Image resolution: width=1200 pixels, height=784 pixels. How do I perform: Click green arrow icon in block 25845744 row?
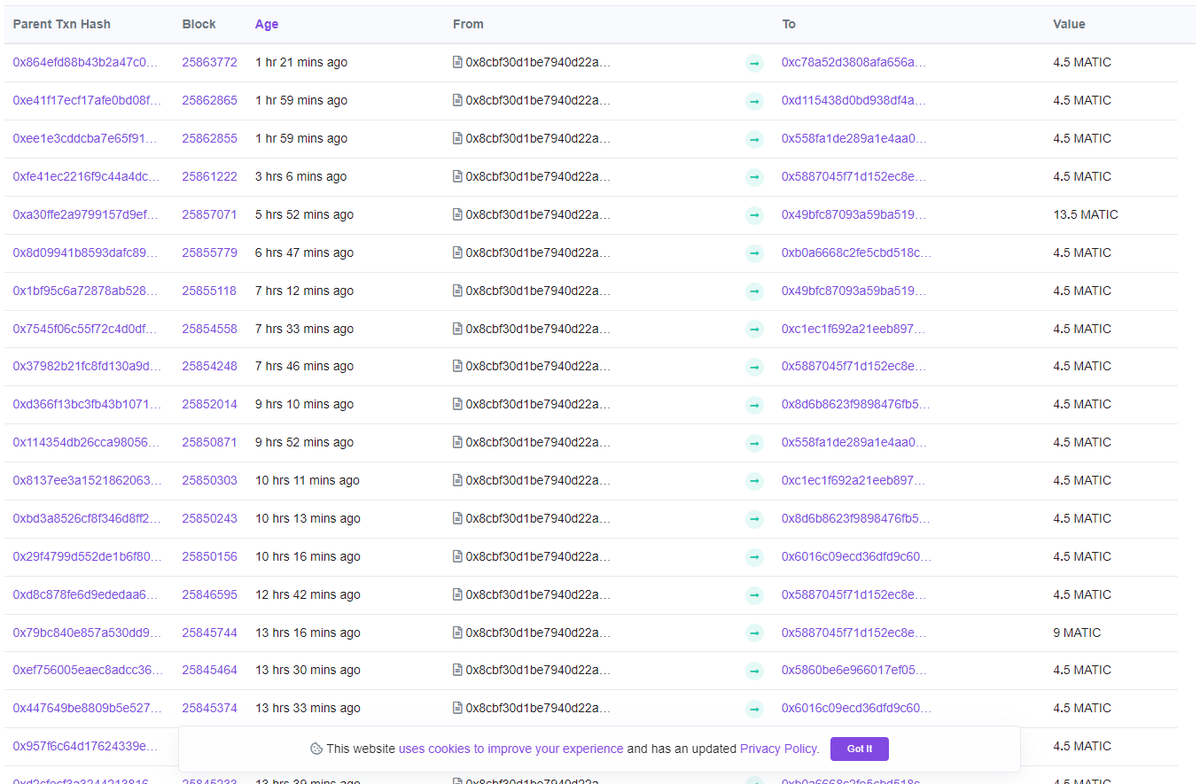(x=755, y=633)
